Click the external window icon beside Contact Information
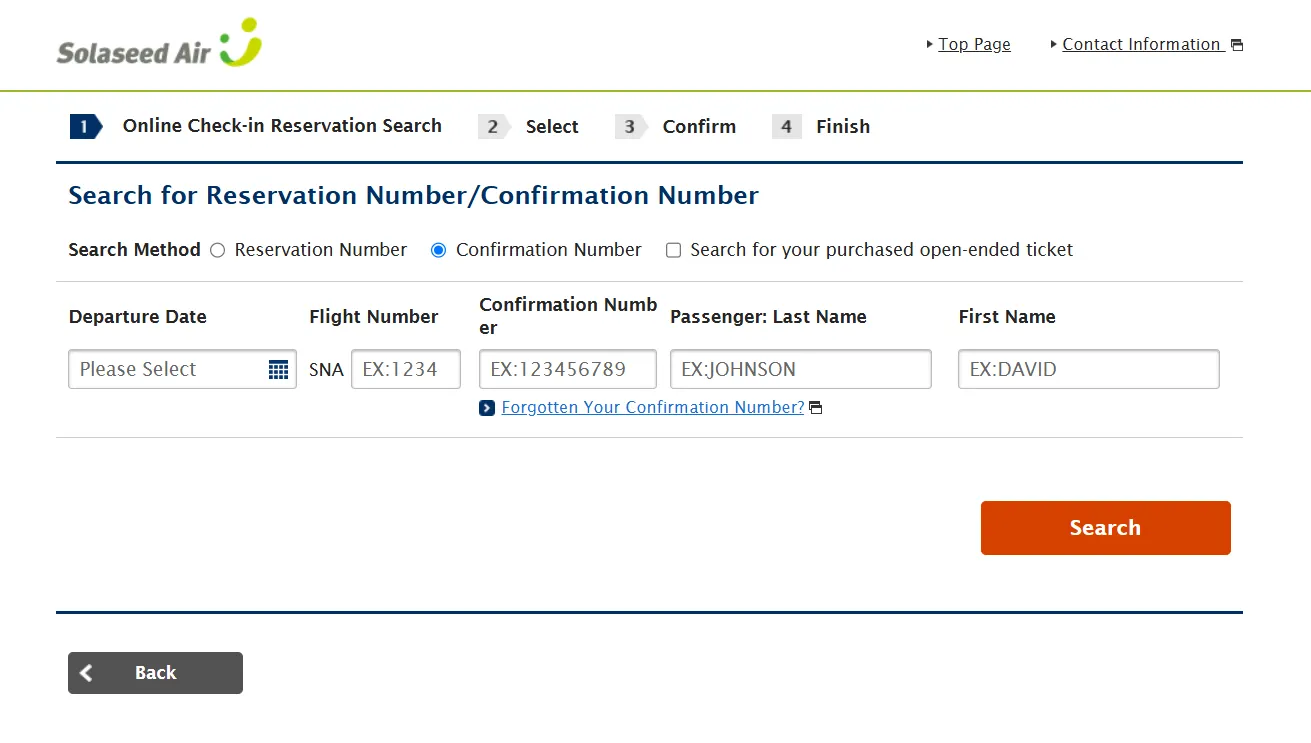Viewport: 1311px width, 743px height. (1237, 45)
